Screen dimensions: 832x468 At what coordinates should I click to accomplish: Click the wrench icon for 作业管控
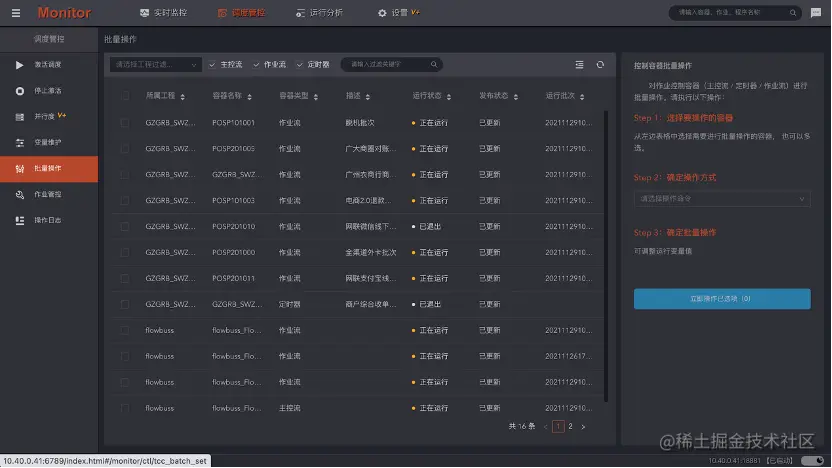tap(20, 195)
